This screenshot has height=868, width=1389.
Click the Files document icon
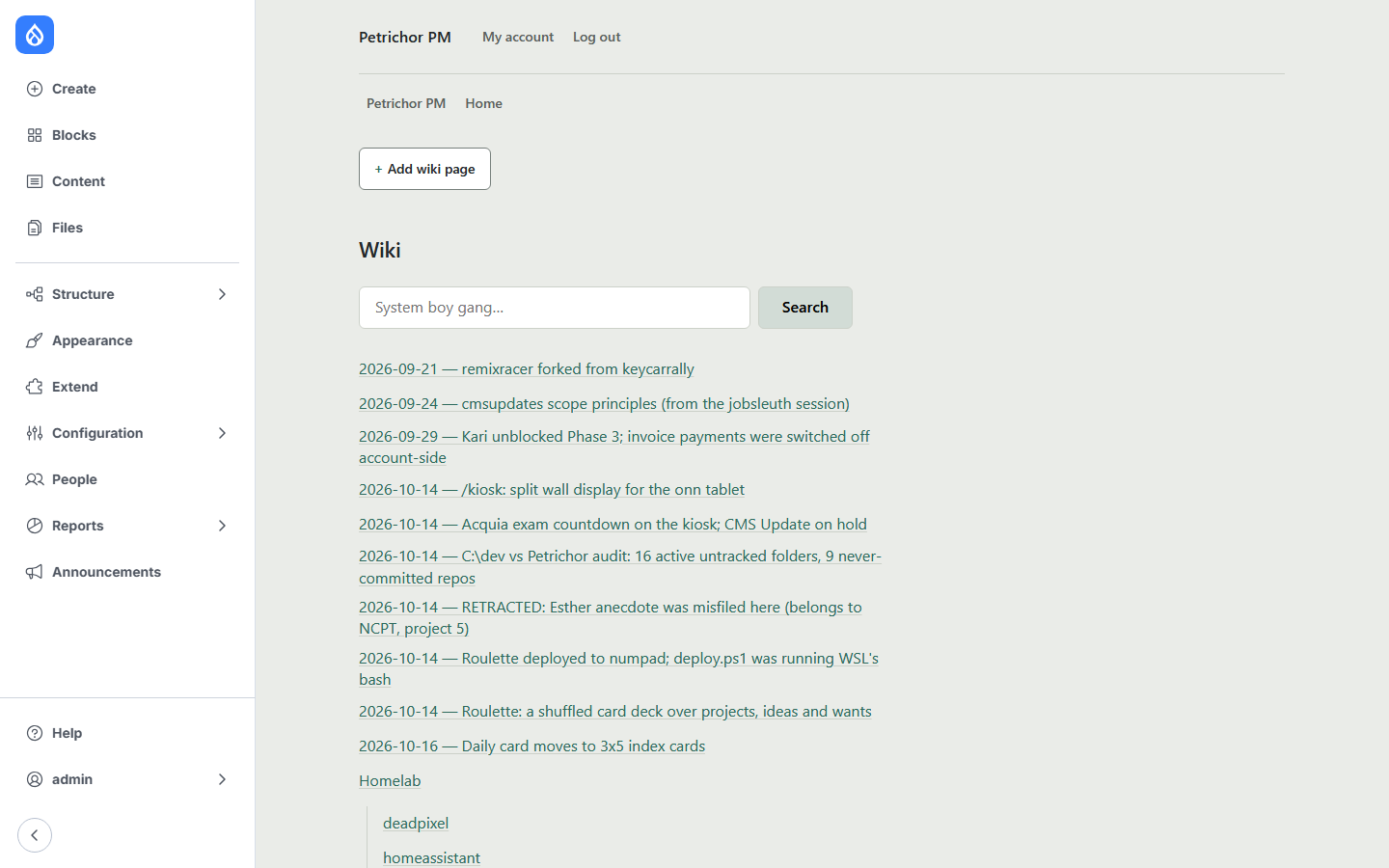point(35,228)
